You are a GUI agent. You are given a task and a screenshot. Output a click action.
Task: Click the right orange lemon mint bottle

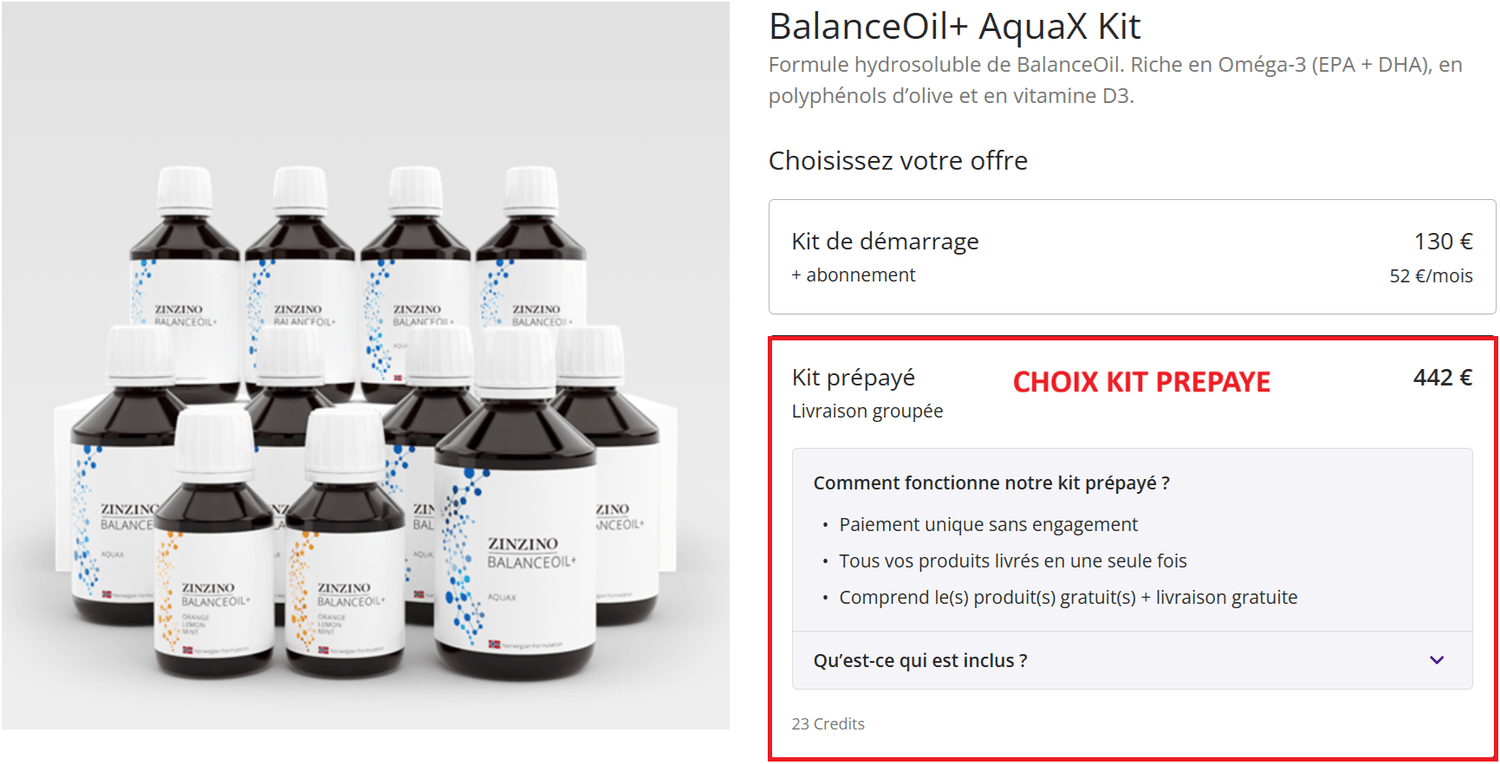[345, 543]
